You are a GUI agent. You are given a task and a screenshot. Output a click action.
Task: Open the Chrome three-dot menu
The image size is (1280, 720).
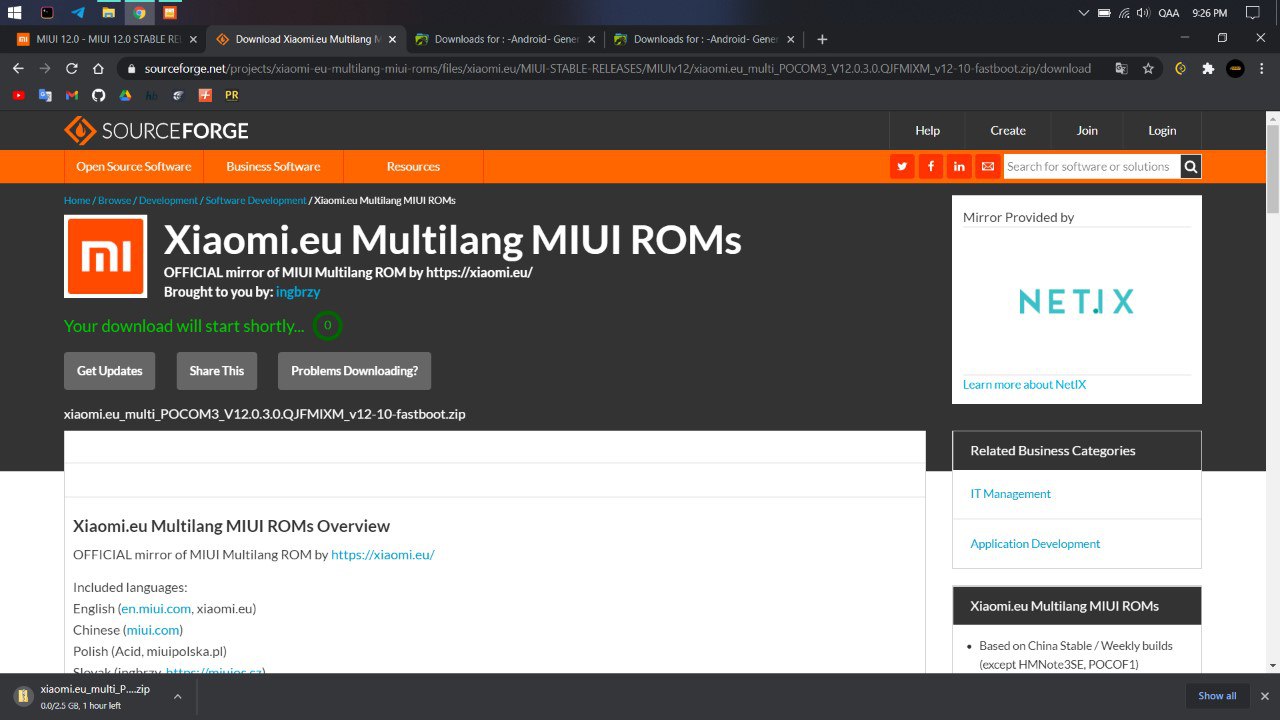pyautogui.click(x=1262, y=68)
